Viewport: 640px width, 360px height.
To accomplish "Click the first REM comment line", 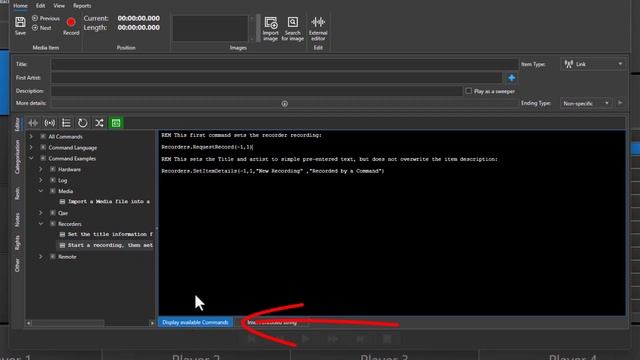I will [x=241, y=135].
